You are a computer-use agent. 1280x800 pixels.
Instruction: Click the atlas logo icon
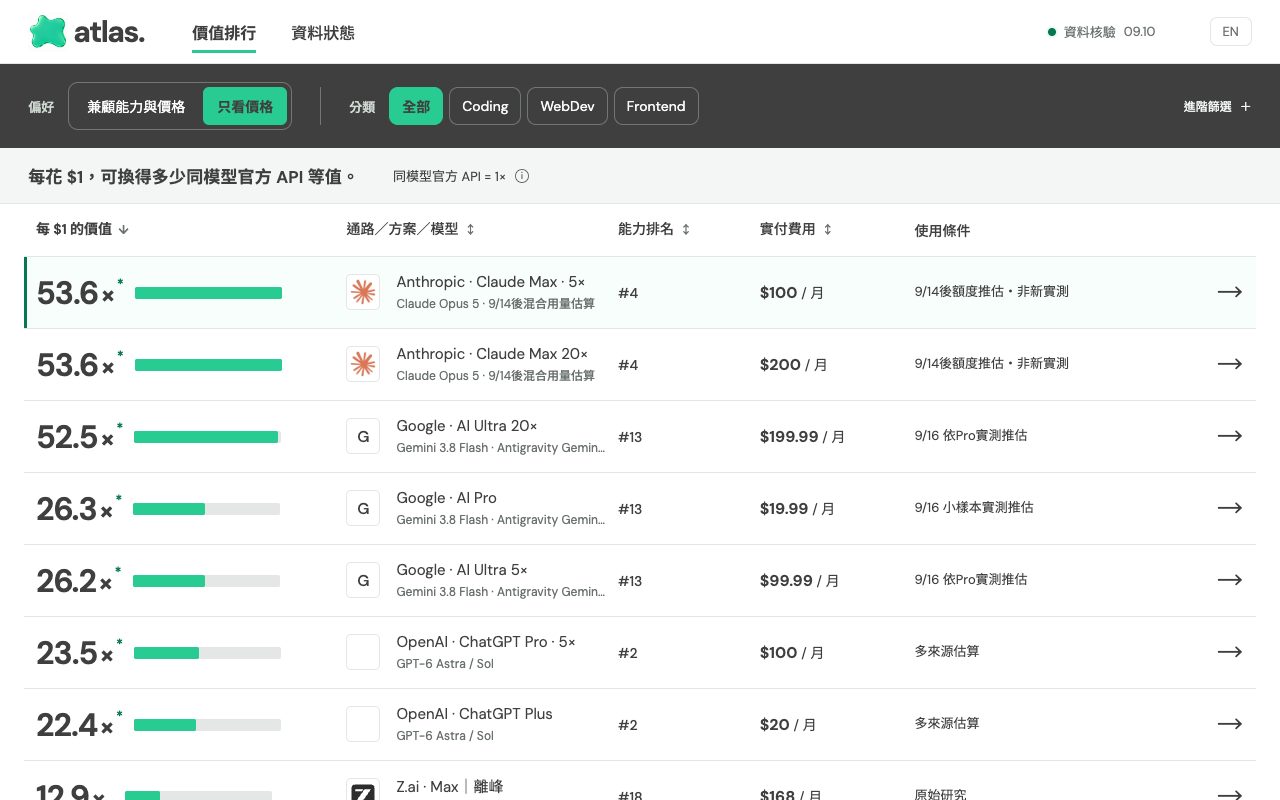(48, 32)
